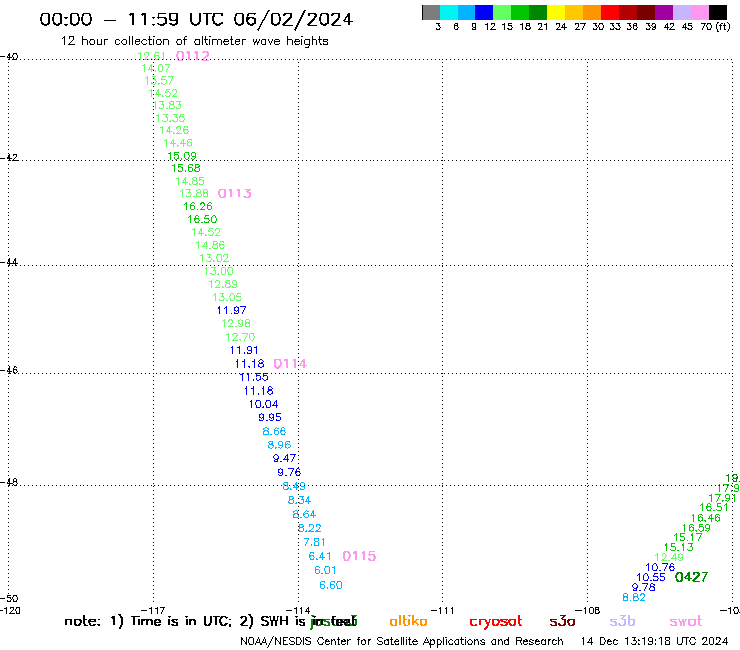Select the s3a legend label
The image size is (740, 650).
coord(562,621)
